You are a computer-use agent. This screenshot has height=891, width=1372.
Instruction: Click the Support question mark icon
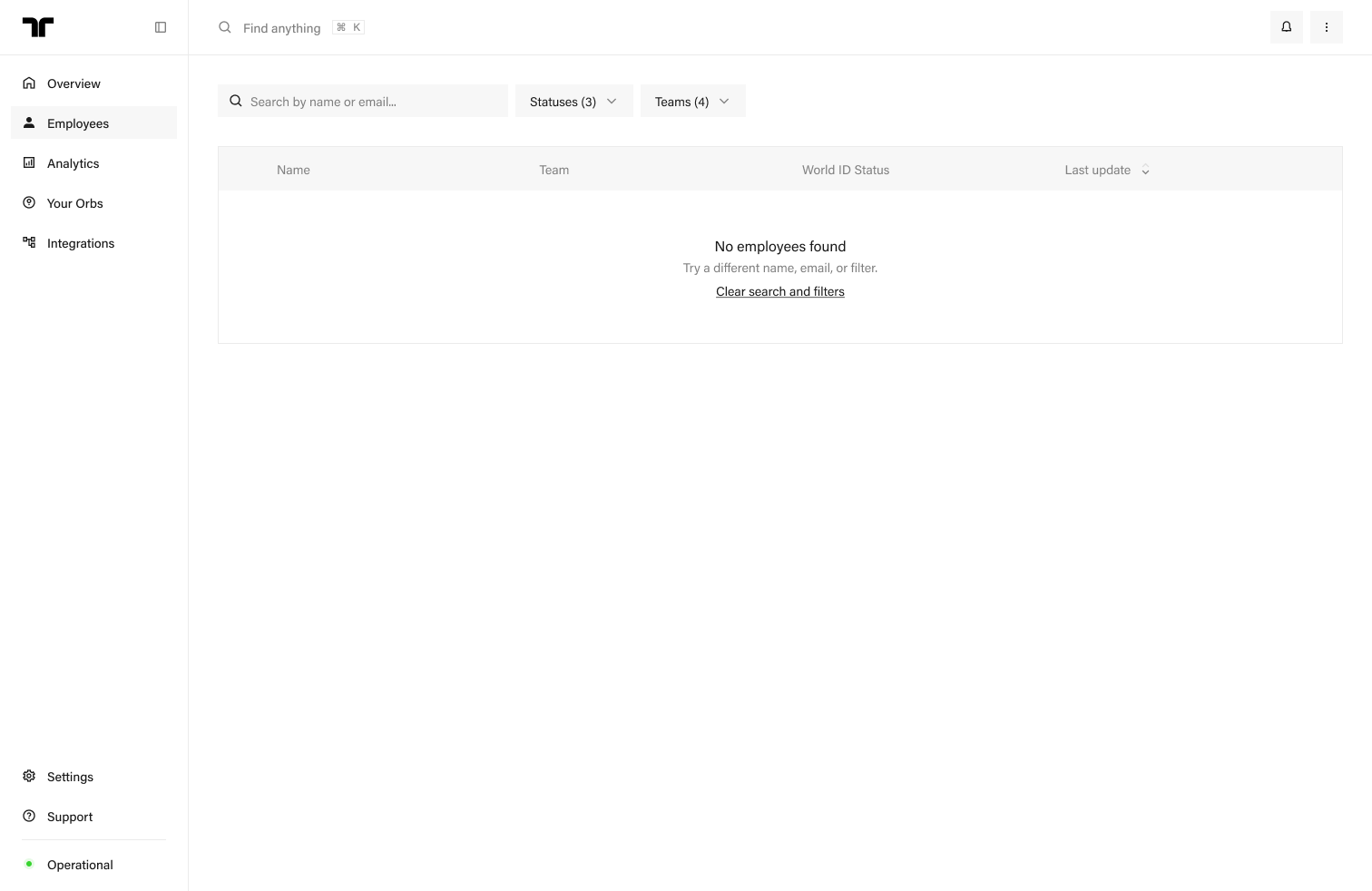point(29,816)
